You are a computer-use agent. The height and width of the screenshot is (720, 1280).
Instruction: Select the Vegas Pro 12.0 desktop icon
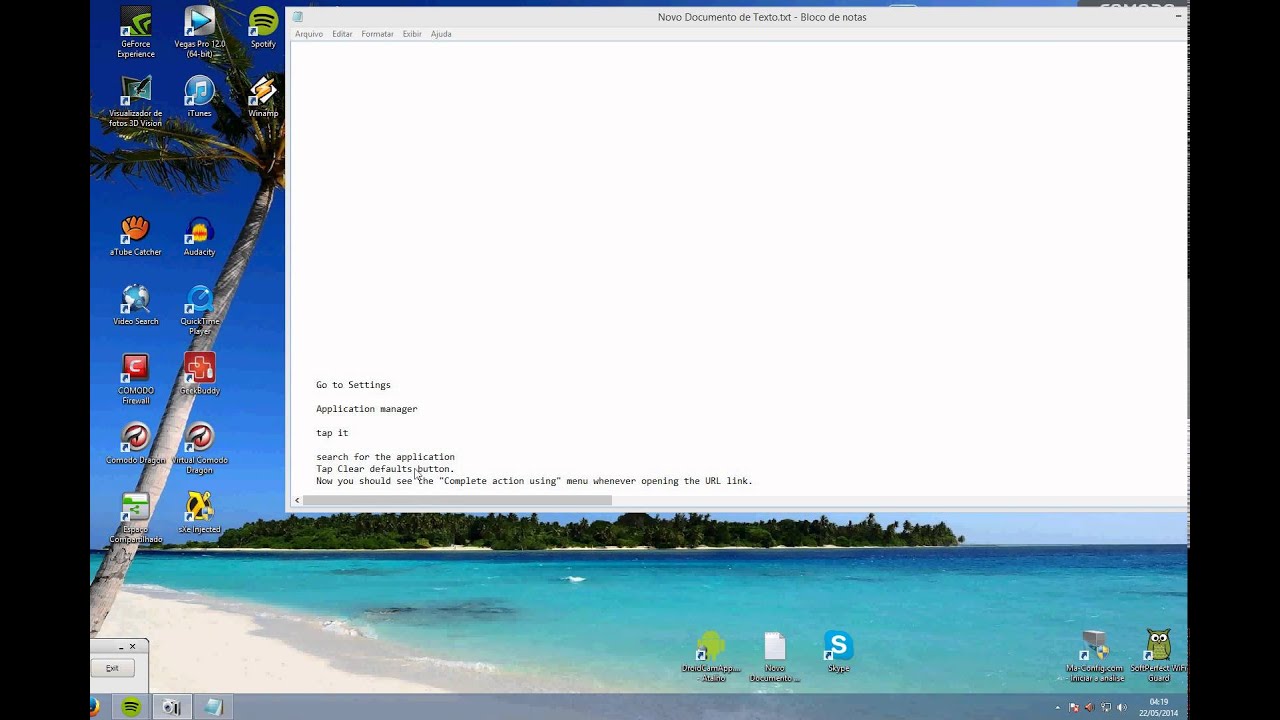pyautogui.click(x=199, y=32)
